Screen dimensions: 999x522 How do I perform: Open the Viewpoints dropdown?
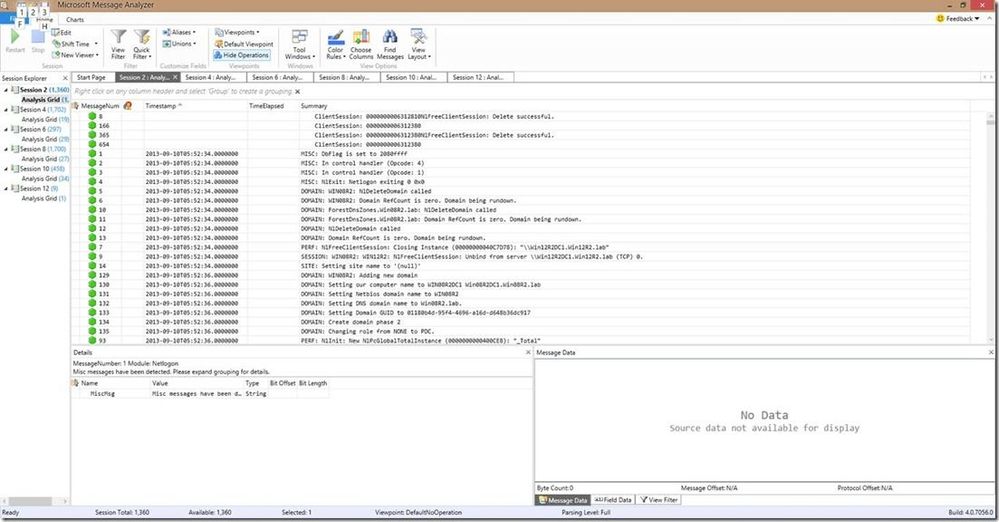pyautogui.click(x=237, y=32)
